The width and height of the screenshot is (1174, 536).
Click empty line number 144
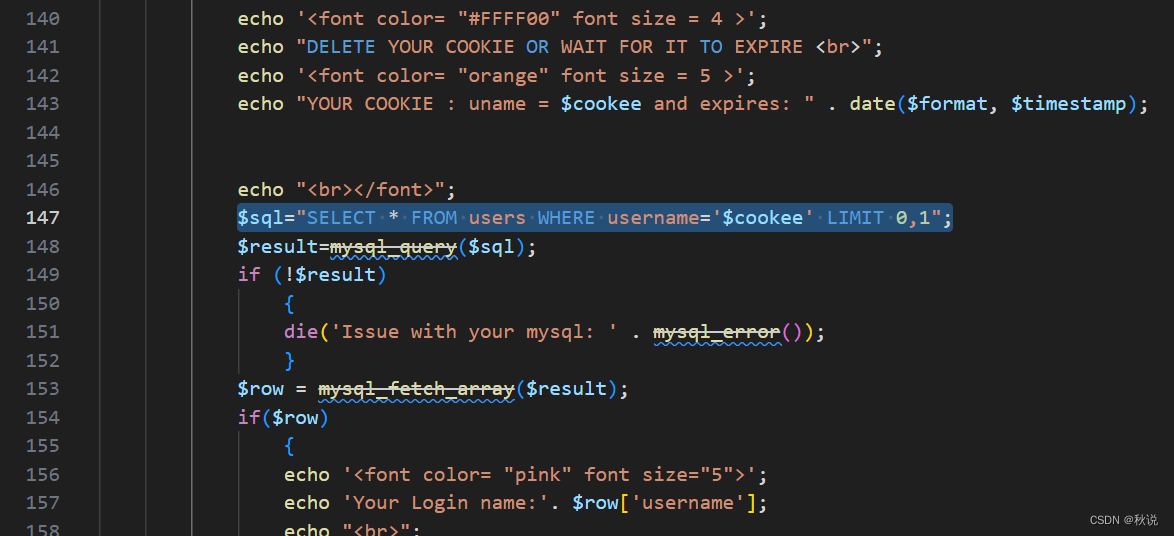pyautogui.click(x=43, y=133)
